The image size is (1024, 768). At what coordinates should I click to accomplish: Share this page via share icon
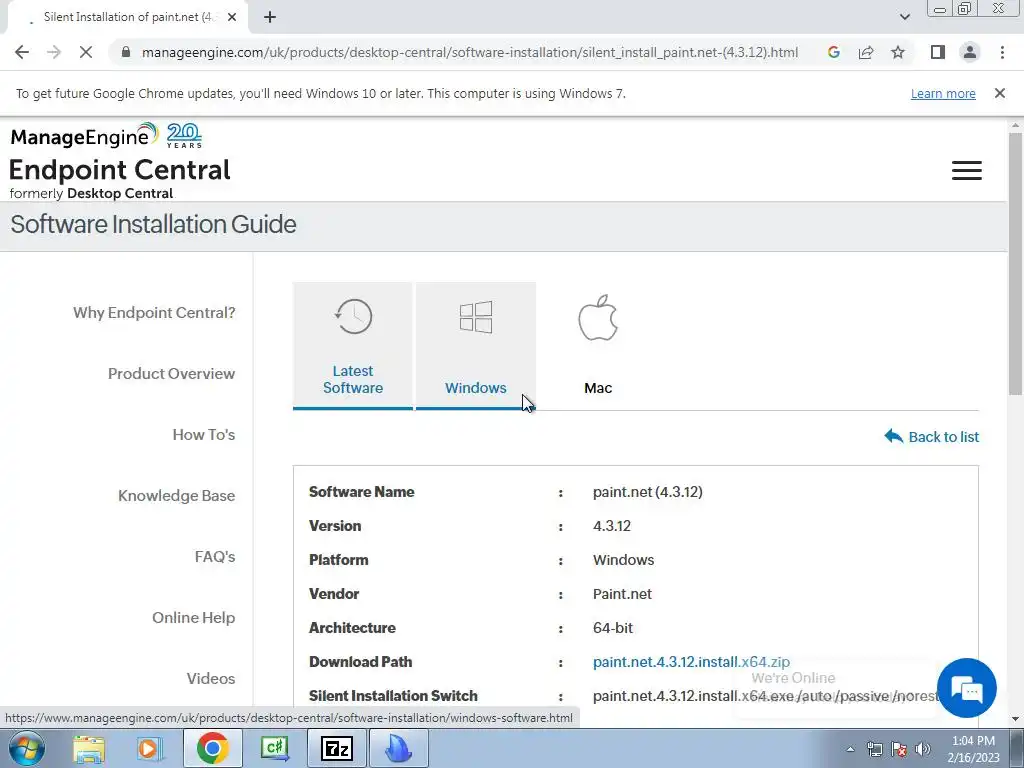(x=866, y=52)
